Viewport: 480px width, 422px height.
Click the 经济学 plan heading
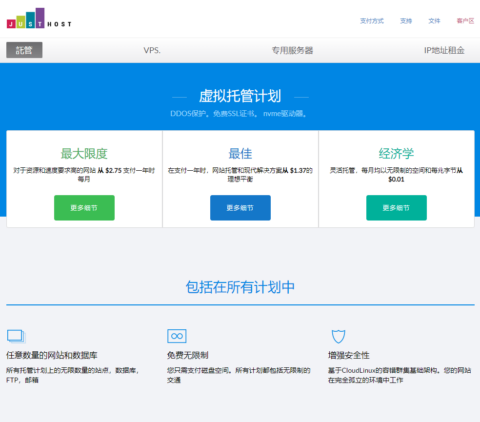[x=396, y=154]
